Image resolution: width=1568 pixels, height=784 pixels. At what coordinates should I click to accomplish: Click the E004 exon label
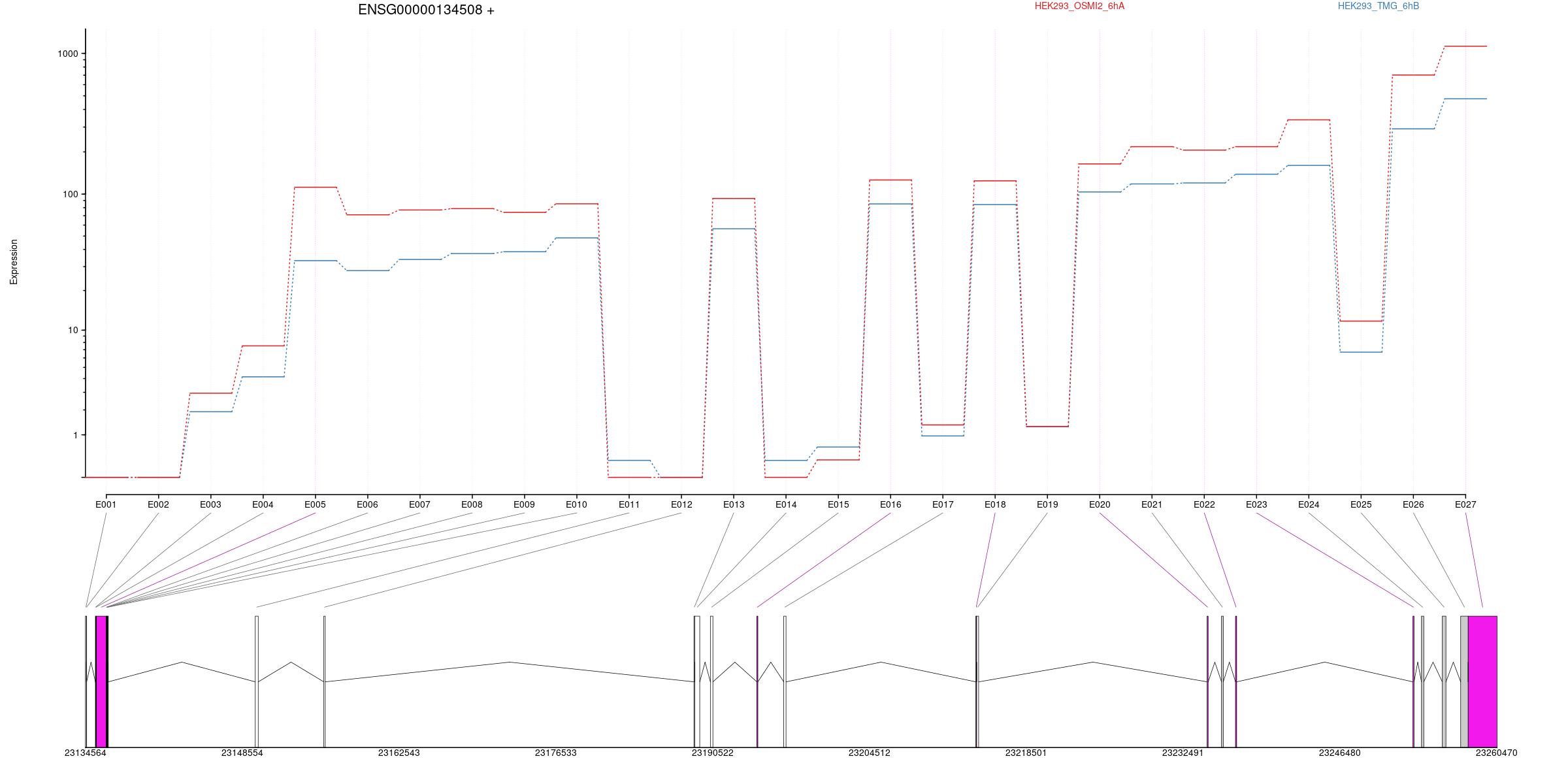tap(263, 504)
